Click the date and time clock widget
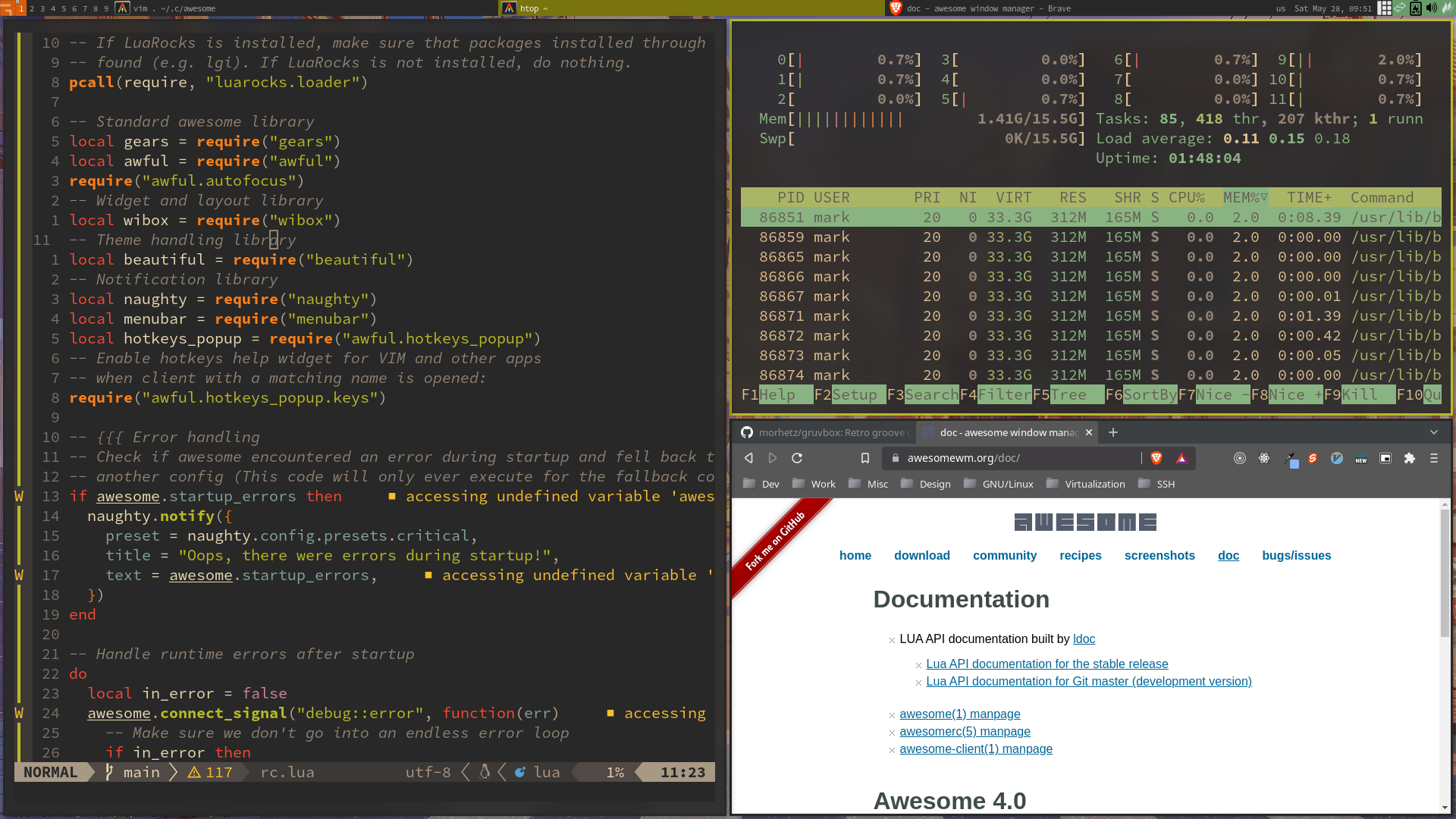The height and width of the screenshot is (819, 1456). [1333, 9]
